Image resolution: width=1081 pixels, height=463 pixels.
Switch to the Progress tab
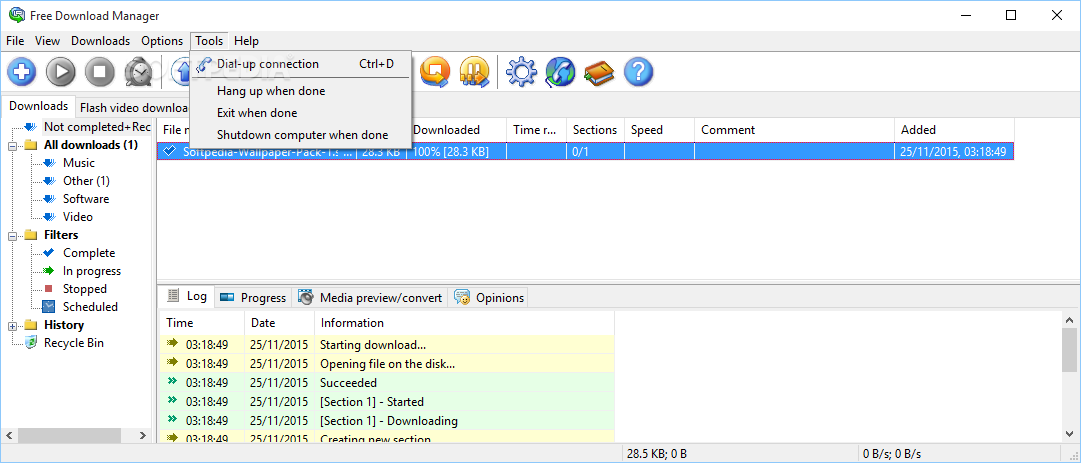pyautogui.click(x=254, y=298)
